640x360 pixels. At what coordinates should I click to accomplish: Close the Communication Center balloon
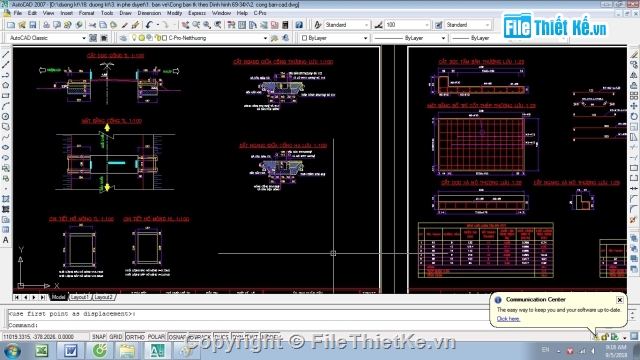coord(620,300)
